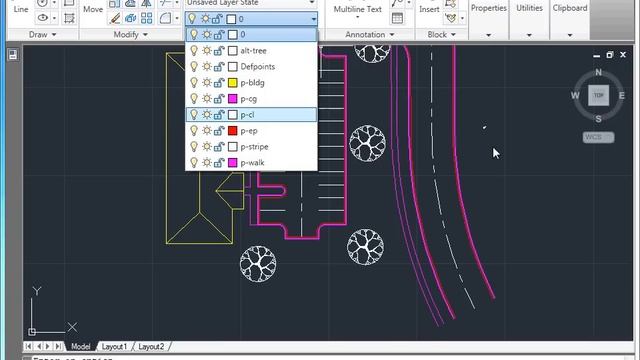The image size is (640, 360).
Task: Select the p-cl layer from list
Action: pos(251,115)
